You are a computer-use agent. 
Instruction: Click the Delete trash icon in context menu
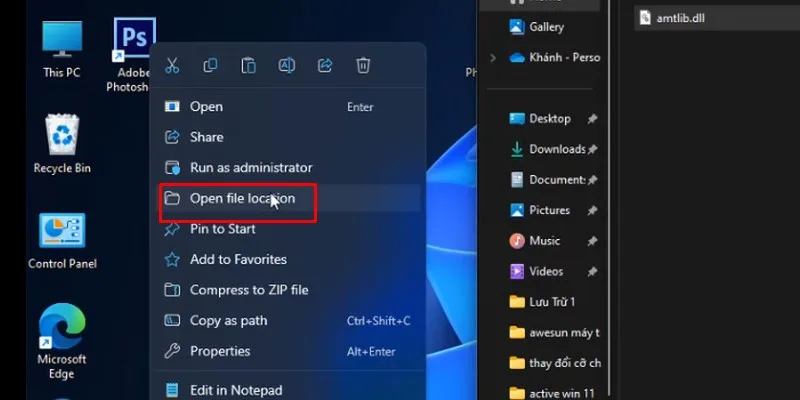pos(363,66)
